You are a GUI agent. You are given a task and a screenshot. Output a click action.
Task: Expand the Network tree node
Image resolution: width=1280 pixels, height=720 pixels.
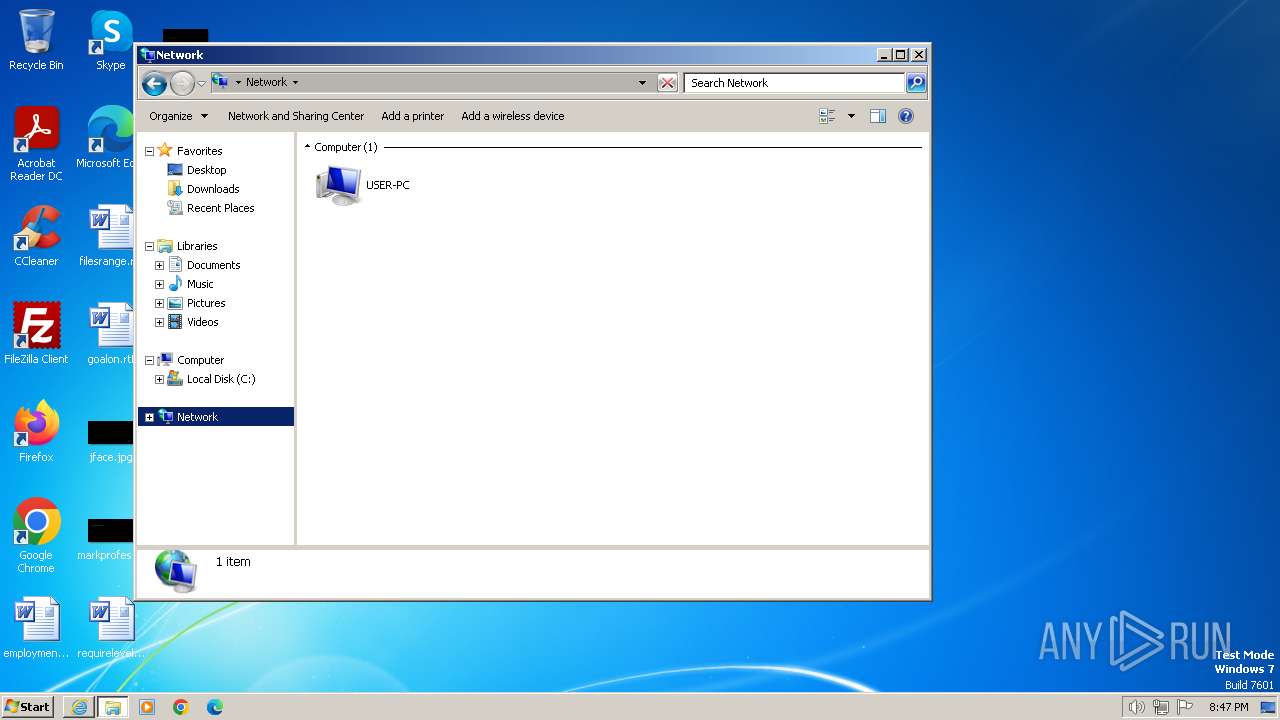149,417
